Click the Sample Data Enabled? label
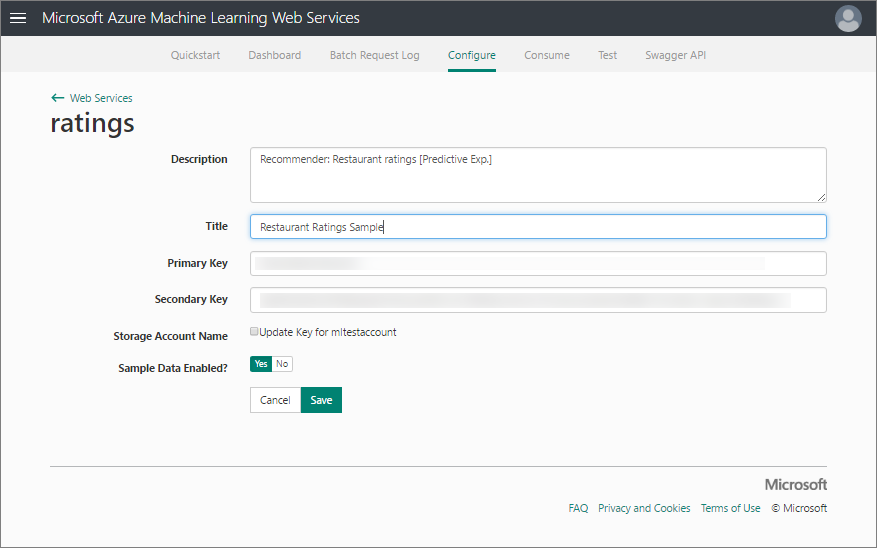 [x=173, y=368]
